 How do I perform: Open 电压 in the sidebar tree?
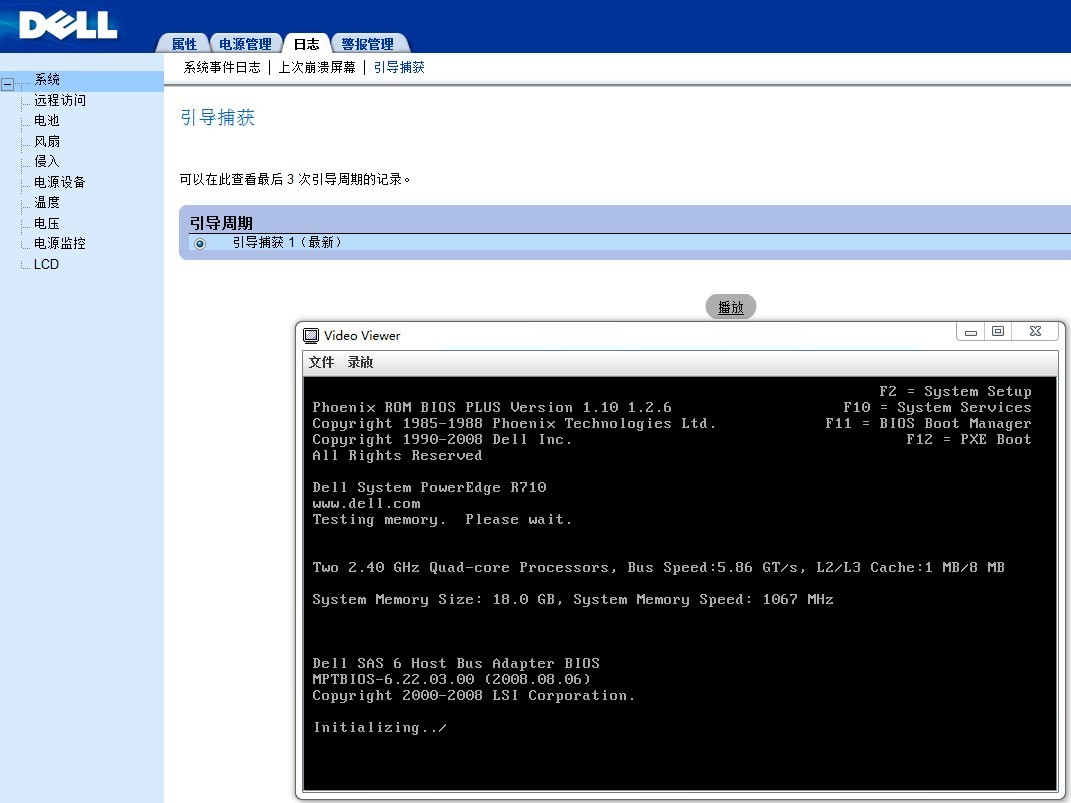47,223
